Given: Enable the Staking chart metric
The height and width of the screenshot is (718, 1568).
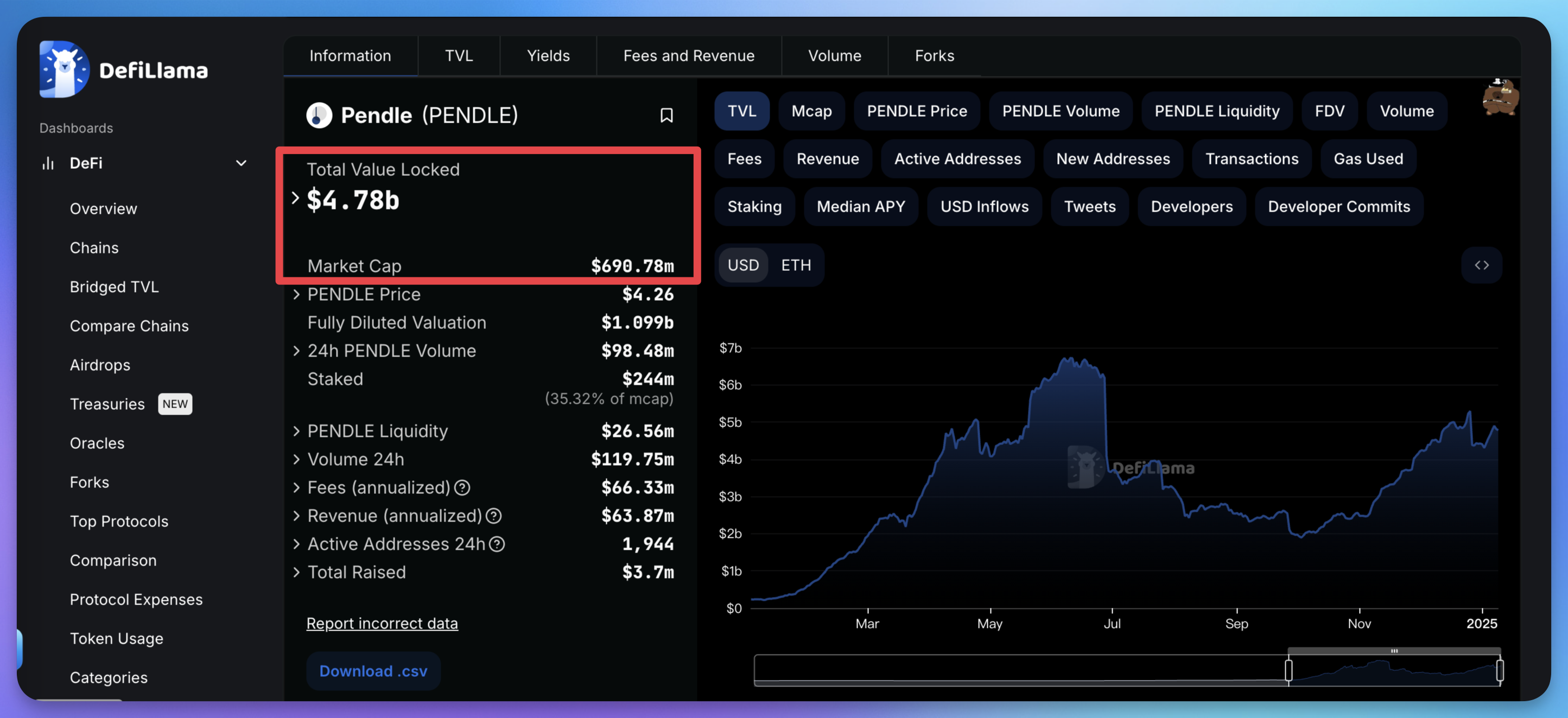Looking at the screenshot, I should coord(754,207).
